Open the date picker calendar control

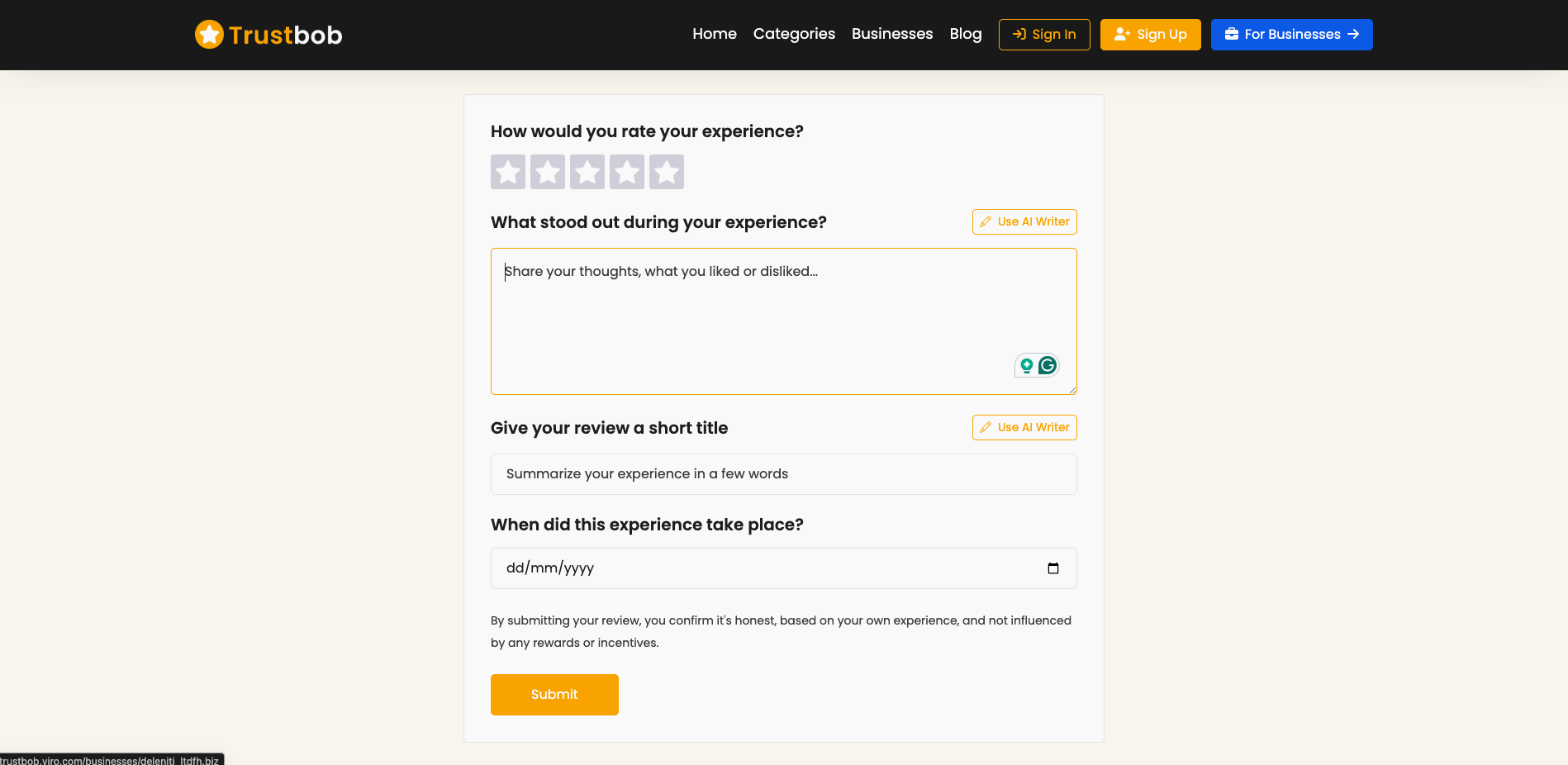(1053, 568)
